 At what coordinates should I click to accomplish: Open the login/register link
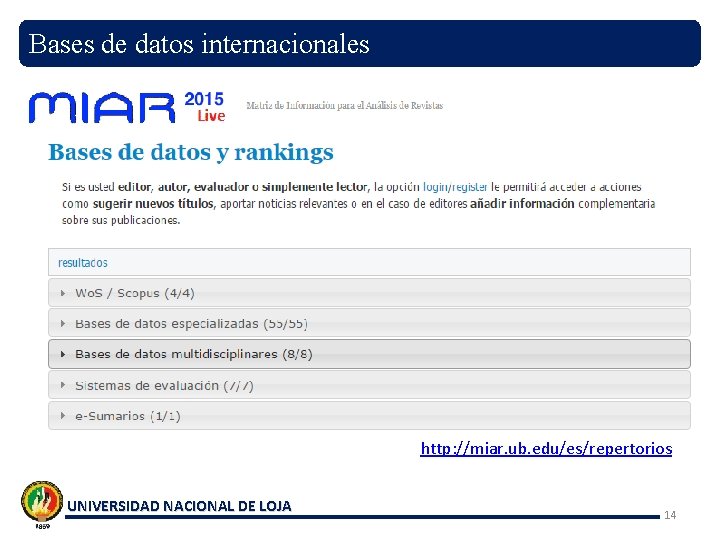click(x=455, y=187)
